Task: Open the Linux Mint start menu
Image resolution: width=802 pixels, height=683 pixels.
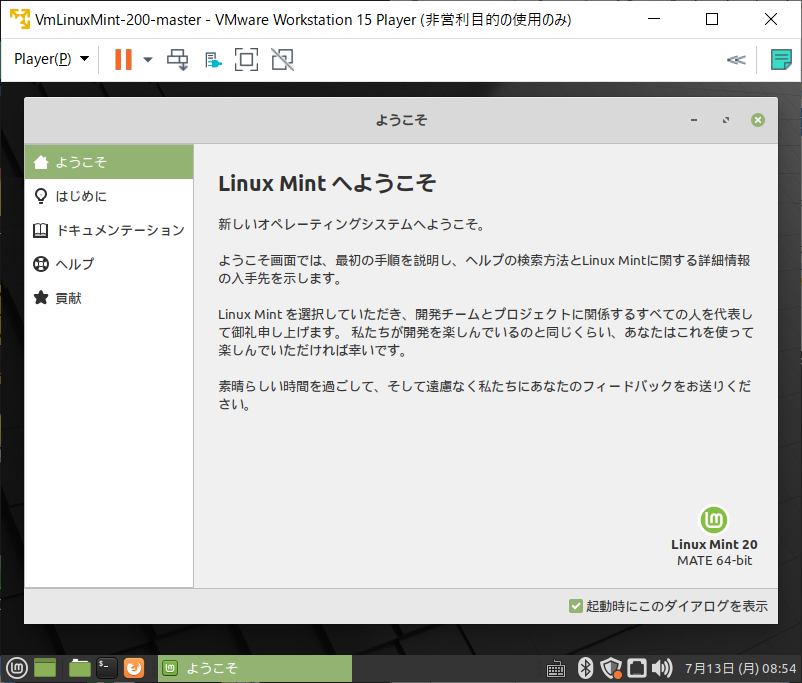Action: click(16, 668)
